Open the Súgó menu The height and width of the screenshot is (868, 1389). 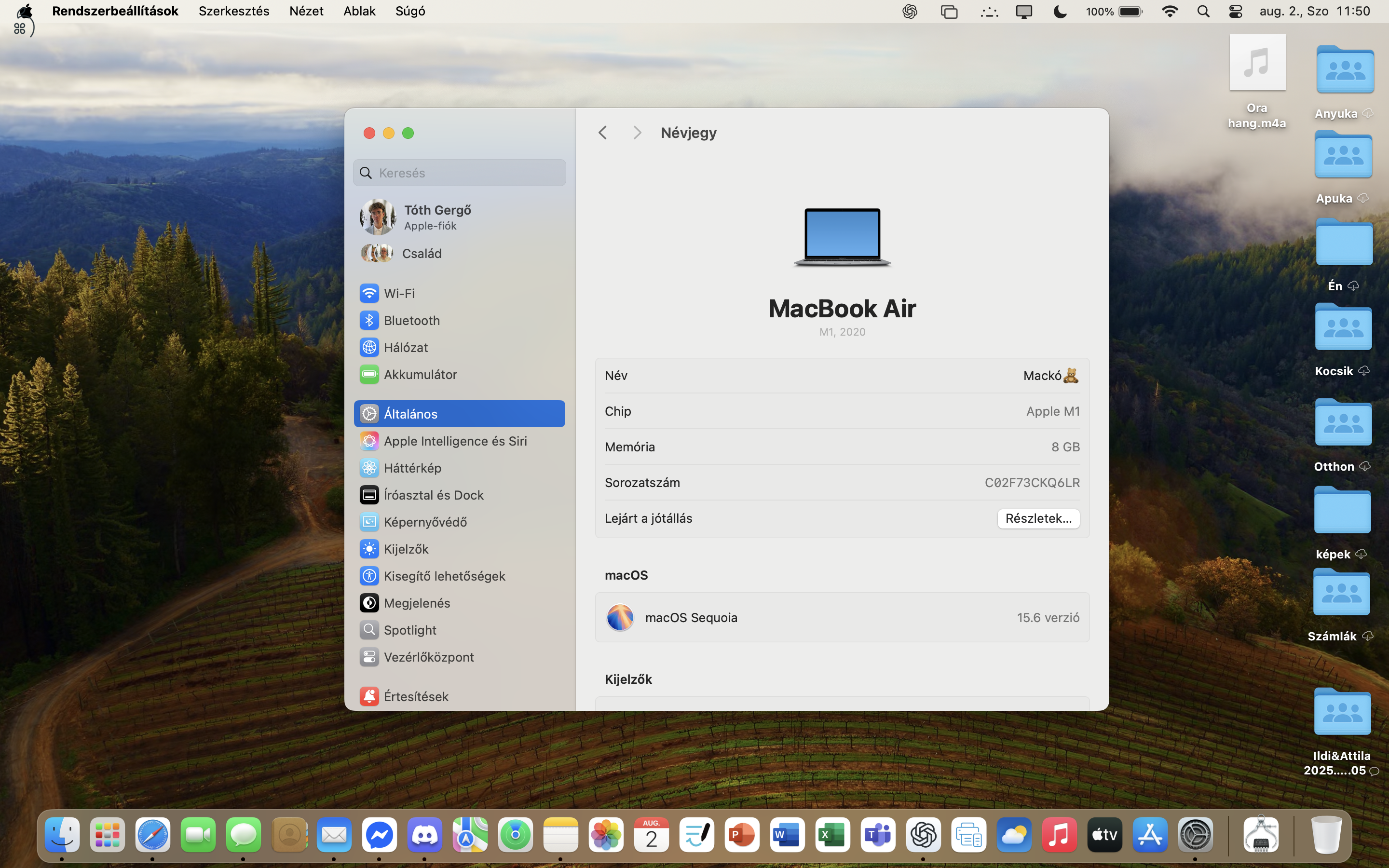tap(410, 12)
